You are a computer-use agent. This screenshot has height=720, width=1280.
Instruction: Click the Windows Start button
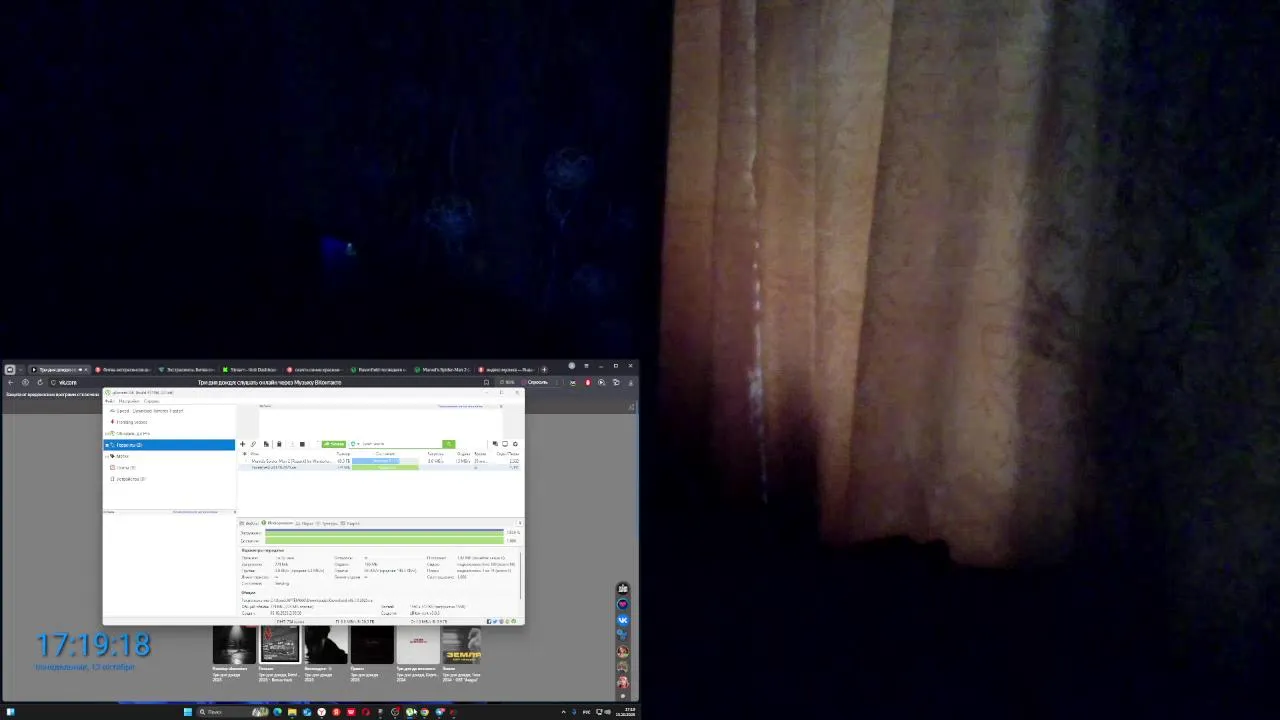pos(187,712)
